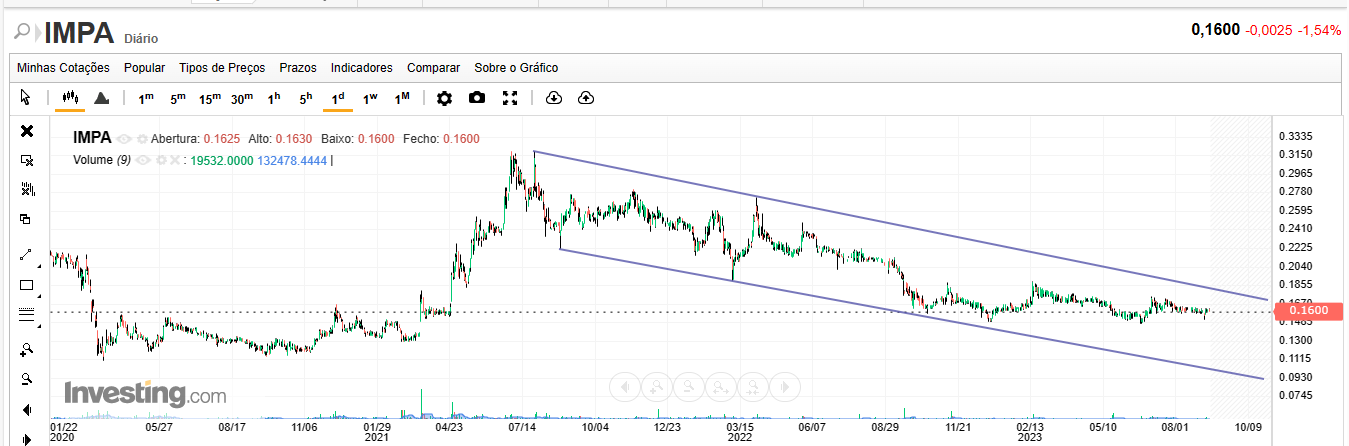The width and height of the screenshot is (1349, 446).
Task: Open Sobre o Gráfico menu
Action: click(x=516, y=68)
